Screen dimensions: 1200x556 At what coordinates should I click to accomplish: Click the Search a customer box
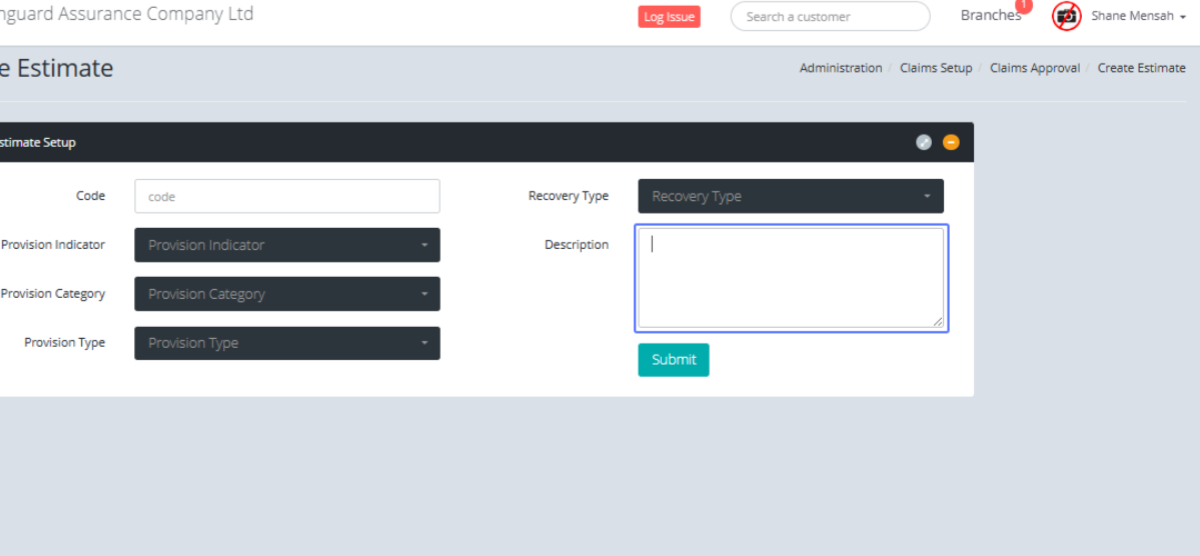click(830, 17)
